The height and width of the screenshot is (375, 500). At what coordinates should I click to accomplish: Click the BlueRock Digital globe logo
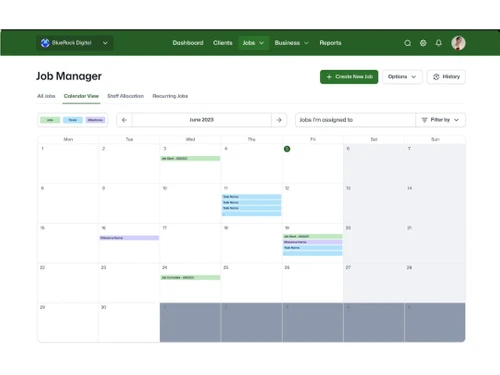(45, 43)
